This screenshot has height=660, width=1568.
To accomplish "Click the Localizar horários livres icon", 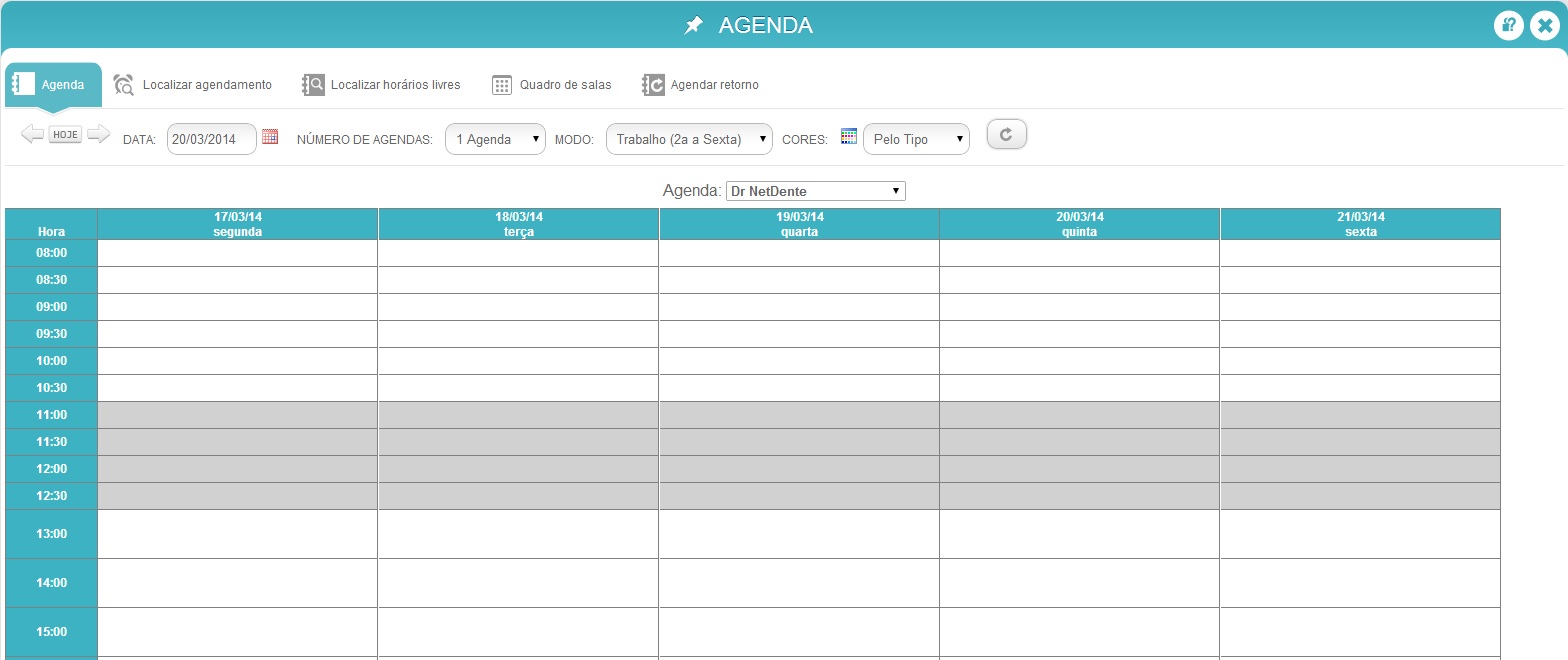I will pyautogui.click(x=313, y=85).
